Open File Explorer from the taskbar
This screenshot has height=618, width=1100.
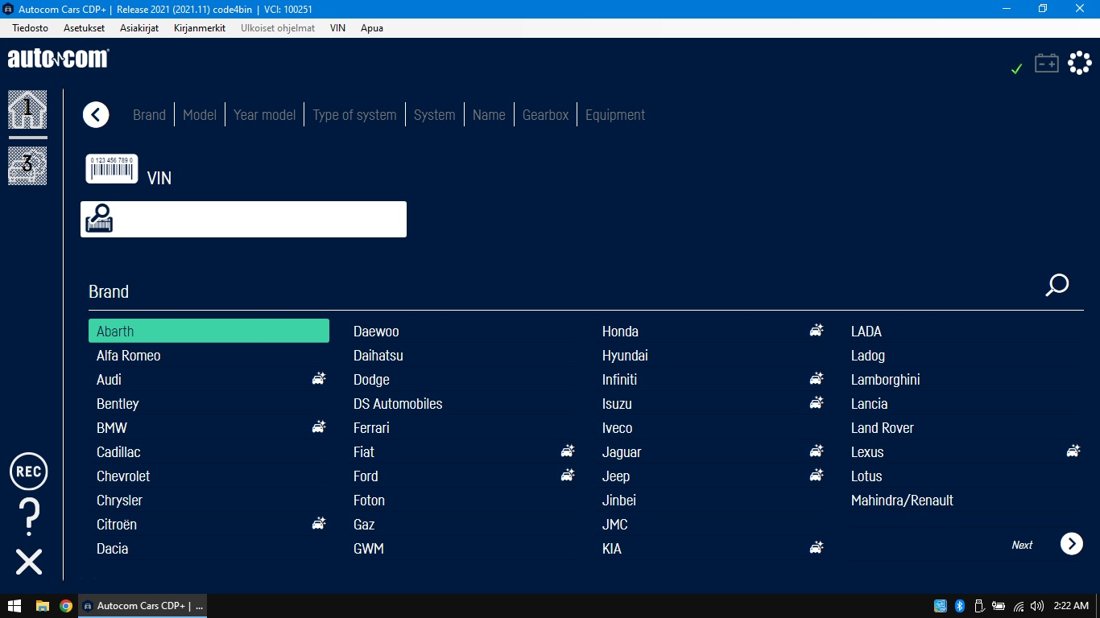point(42,605)
